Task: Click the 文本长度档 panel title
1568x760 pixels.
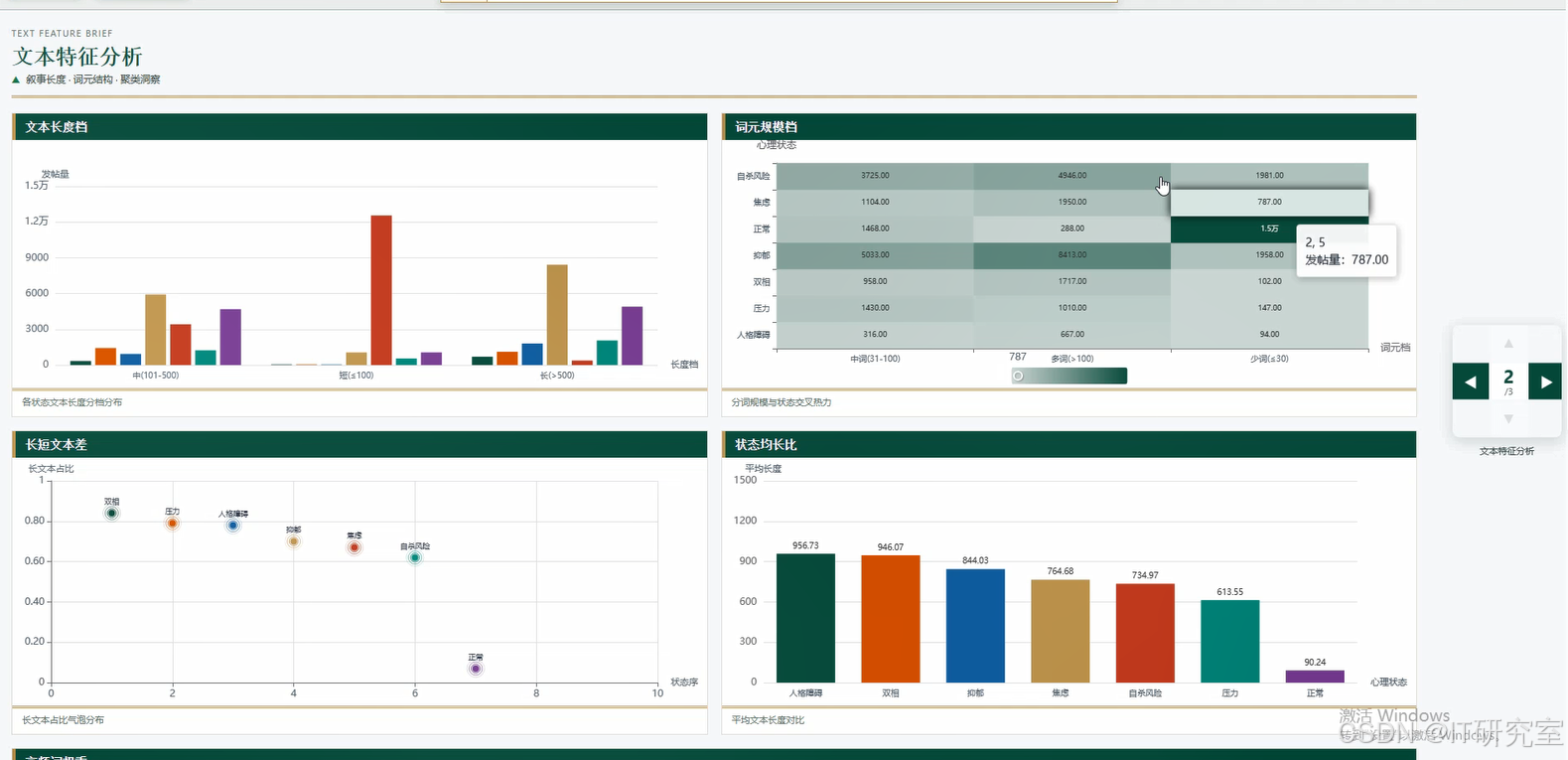Action: coord(57,127)
